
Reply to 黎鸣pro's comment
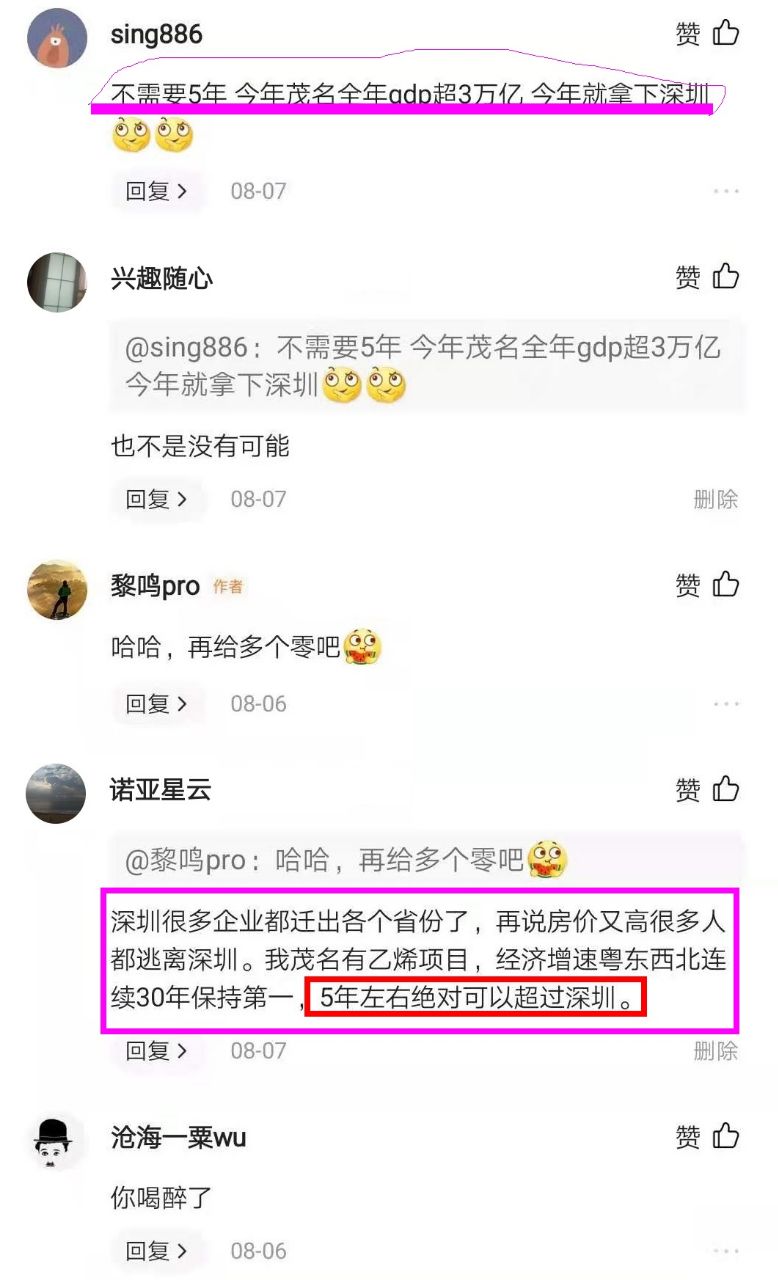[157, 703]
